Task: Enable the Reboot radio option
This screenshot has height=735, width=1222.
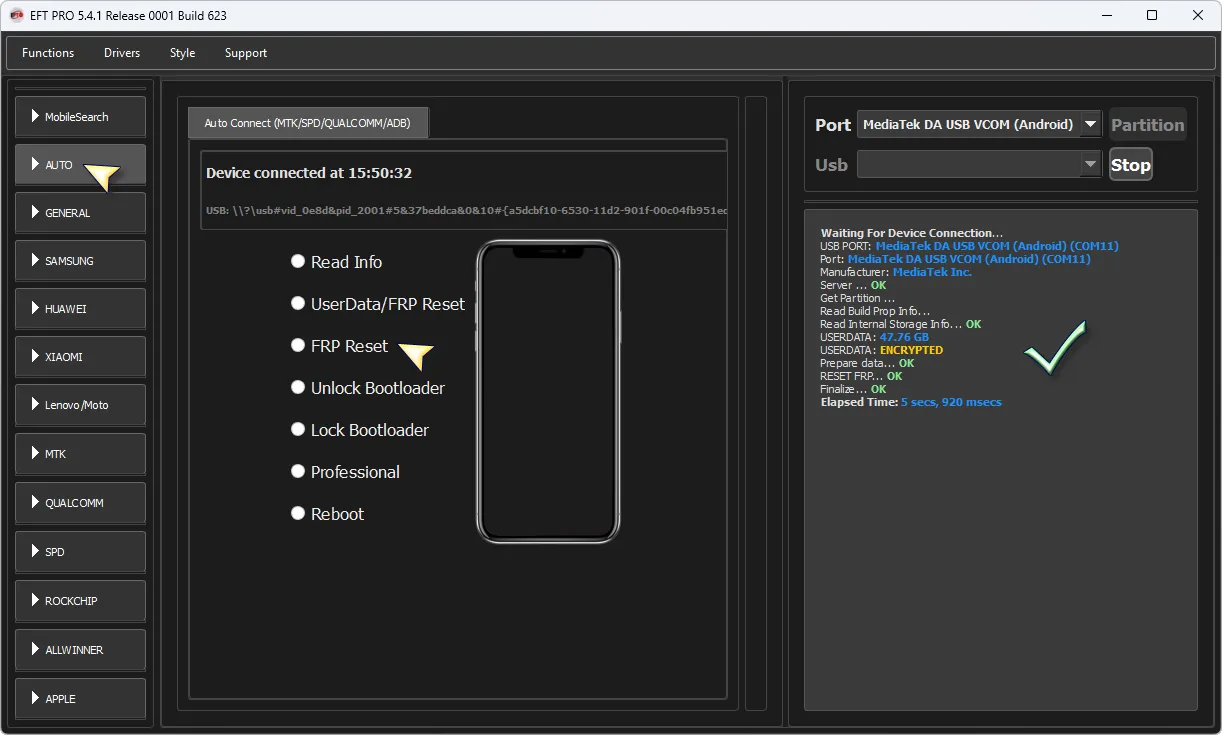Action: point(298,513)
